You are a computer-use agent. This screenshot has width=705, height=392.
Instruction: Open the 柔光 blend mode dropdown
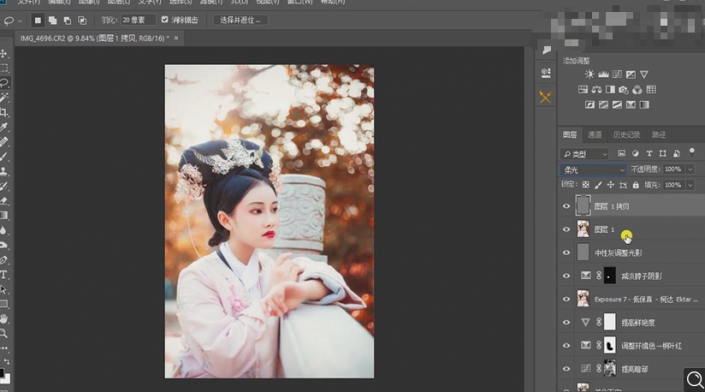click(x=593, y=169)
